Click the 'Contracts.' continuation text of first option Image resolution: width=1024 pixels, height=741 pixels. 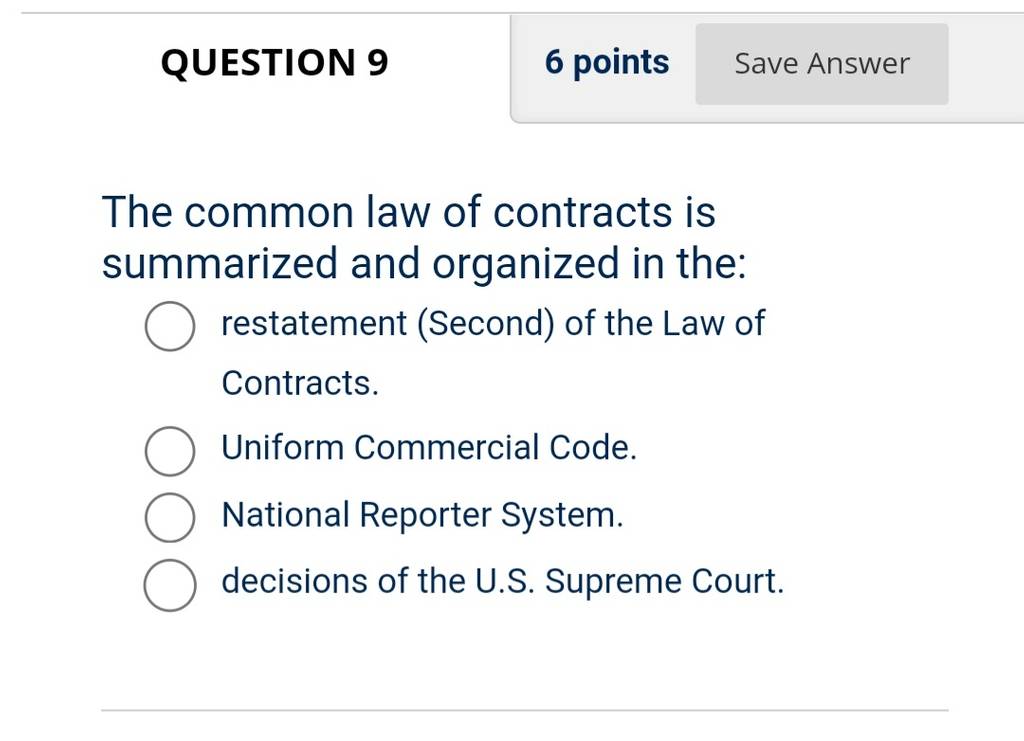(x=300, y=383)
